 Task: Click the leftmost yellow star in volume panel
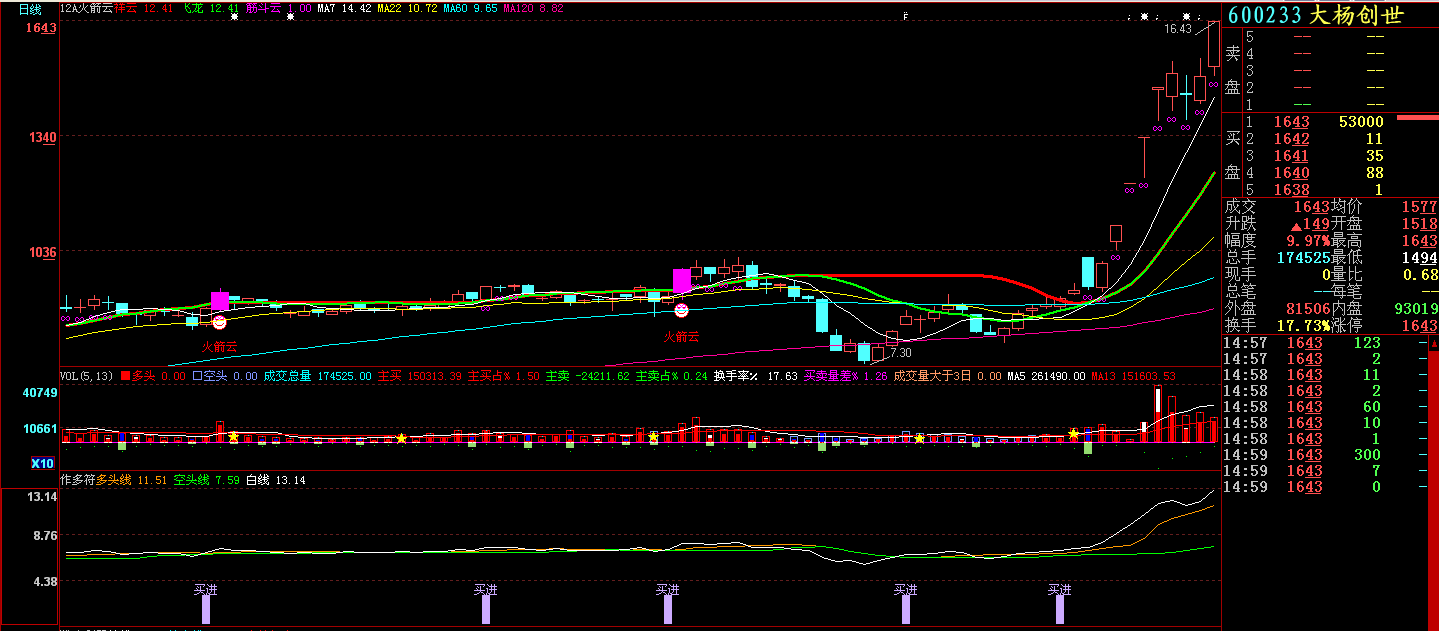(233, 437)
